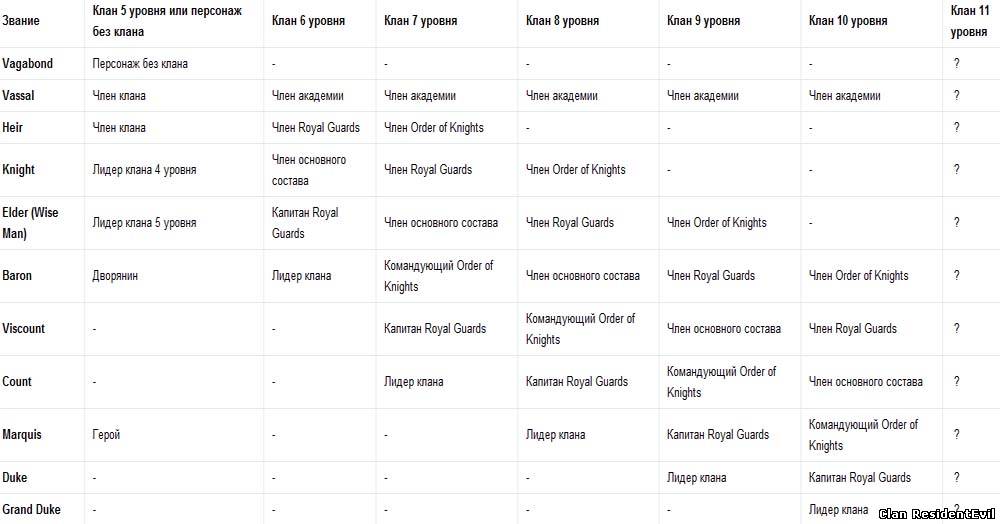Select the Viscount row label
1000x524 pixels.
point(24,328)
